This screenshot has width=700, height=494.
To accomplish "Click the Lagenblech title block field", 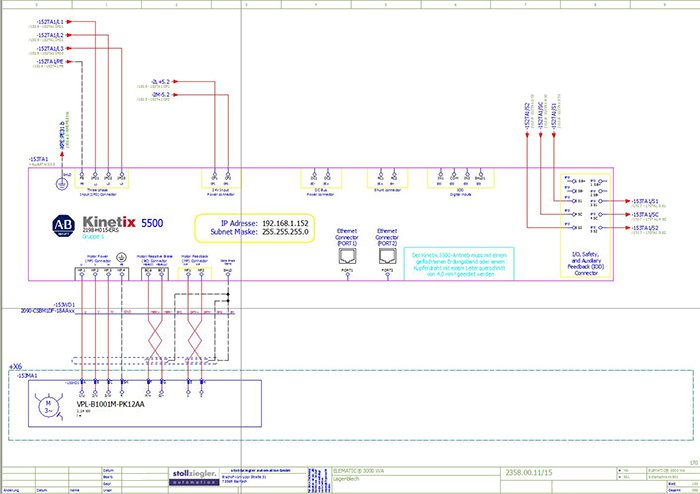I will tap(346, 479).
